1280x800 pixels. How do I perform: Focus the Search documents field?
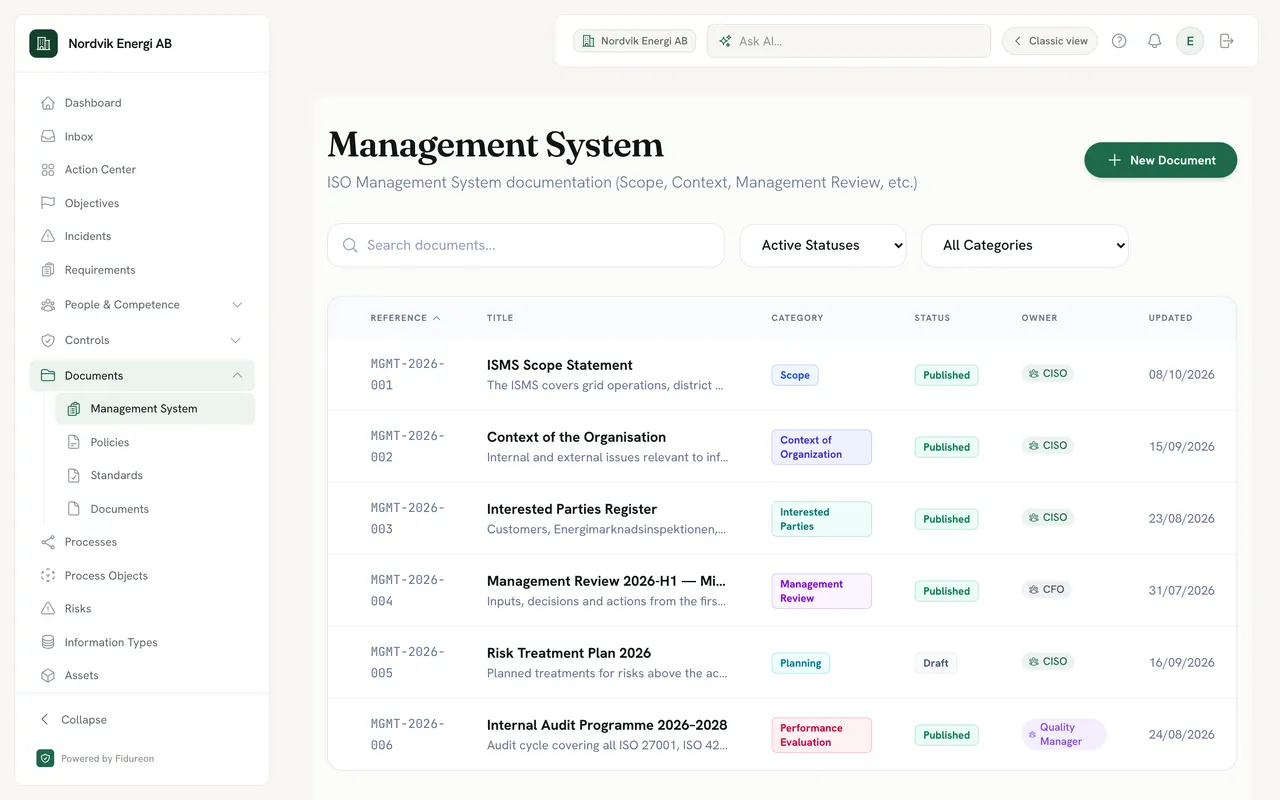tap(526, 245)
